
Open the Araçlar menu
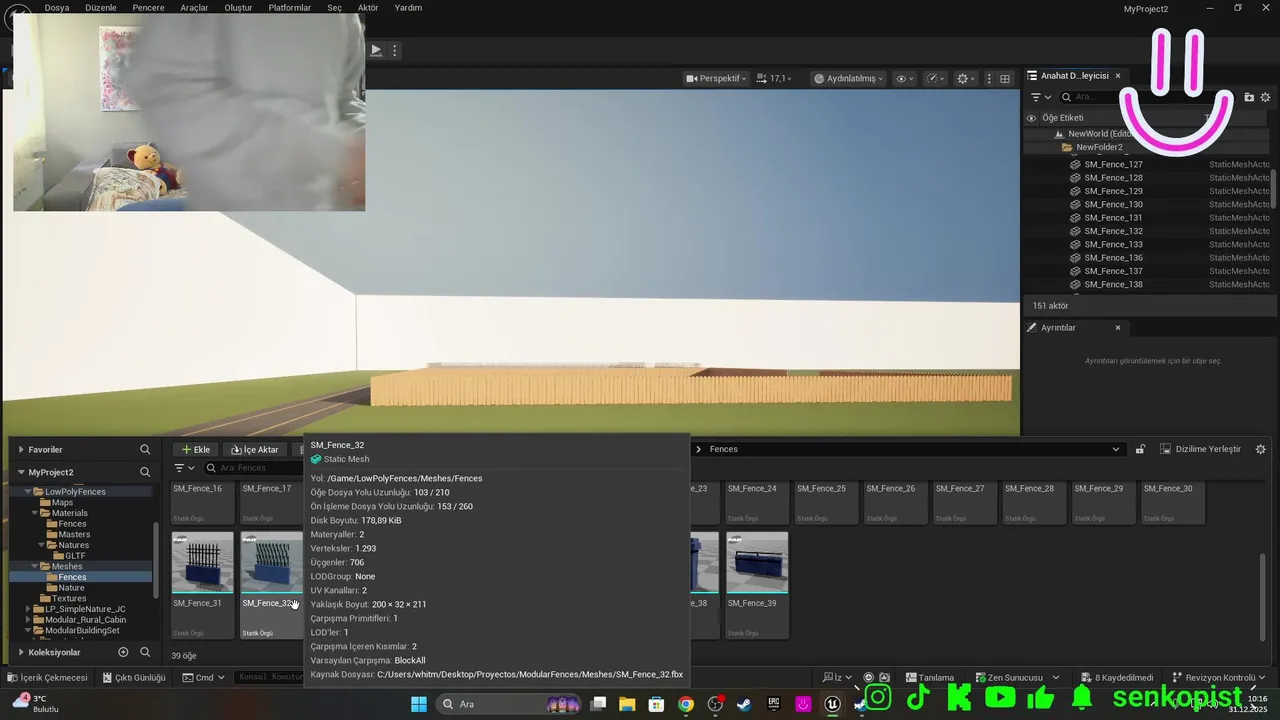point(194,8)
